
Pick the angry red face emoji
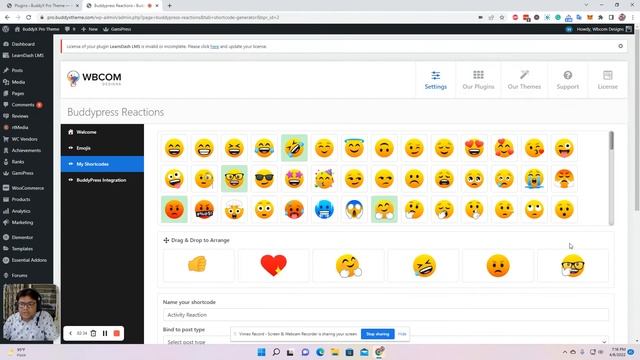(174, 209)
